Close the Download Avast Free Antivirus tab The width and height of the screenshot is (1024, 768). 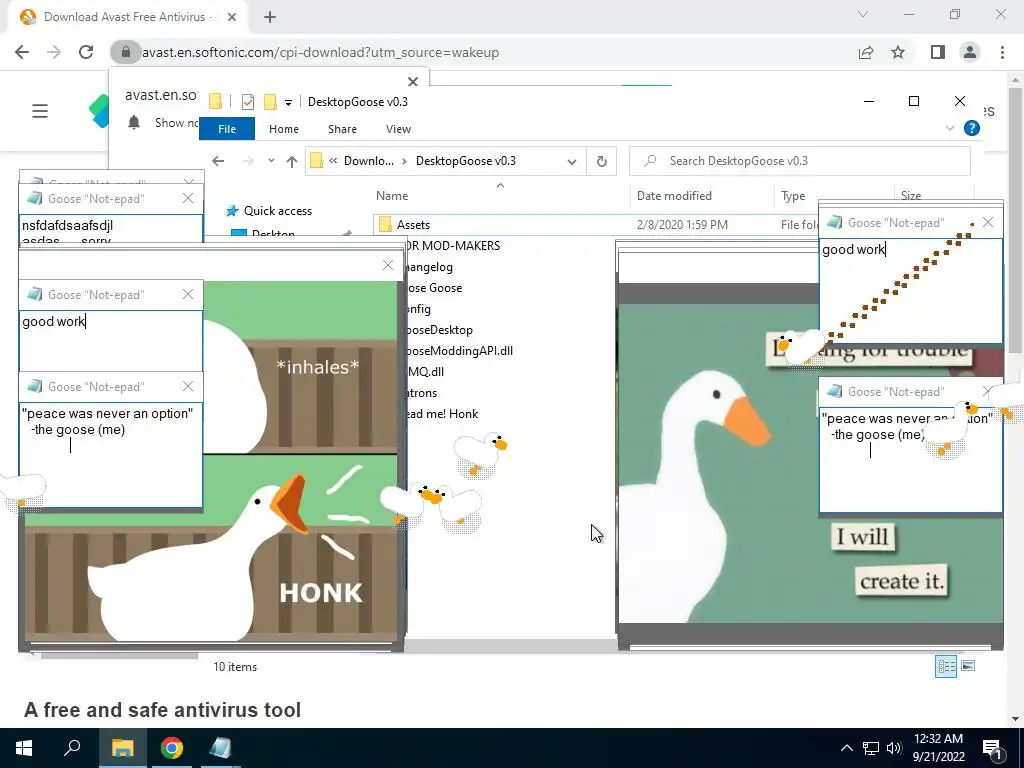tap(232, 17)
